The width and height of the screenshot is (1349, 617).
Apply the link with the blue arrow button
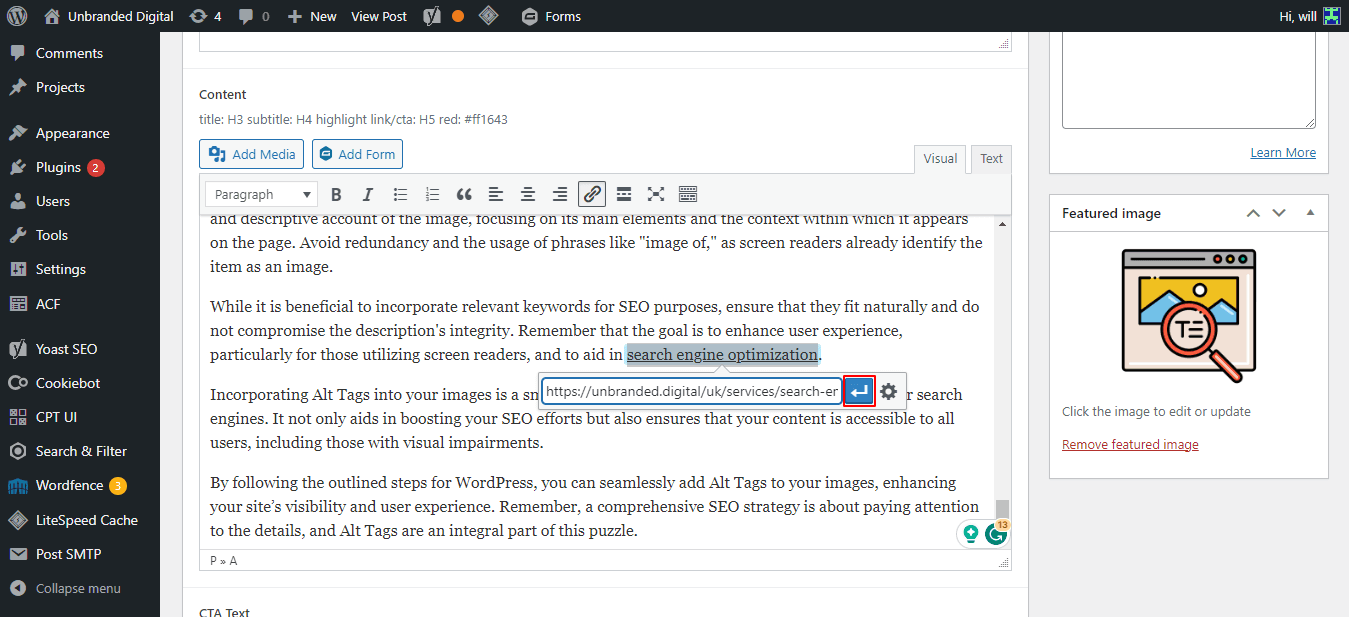859,391
